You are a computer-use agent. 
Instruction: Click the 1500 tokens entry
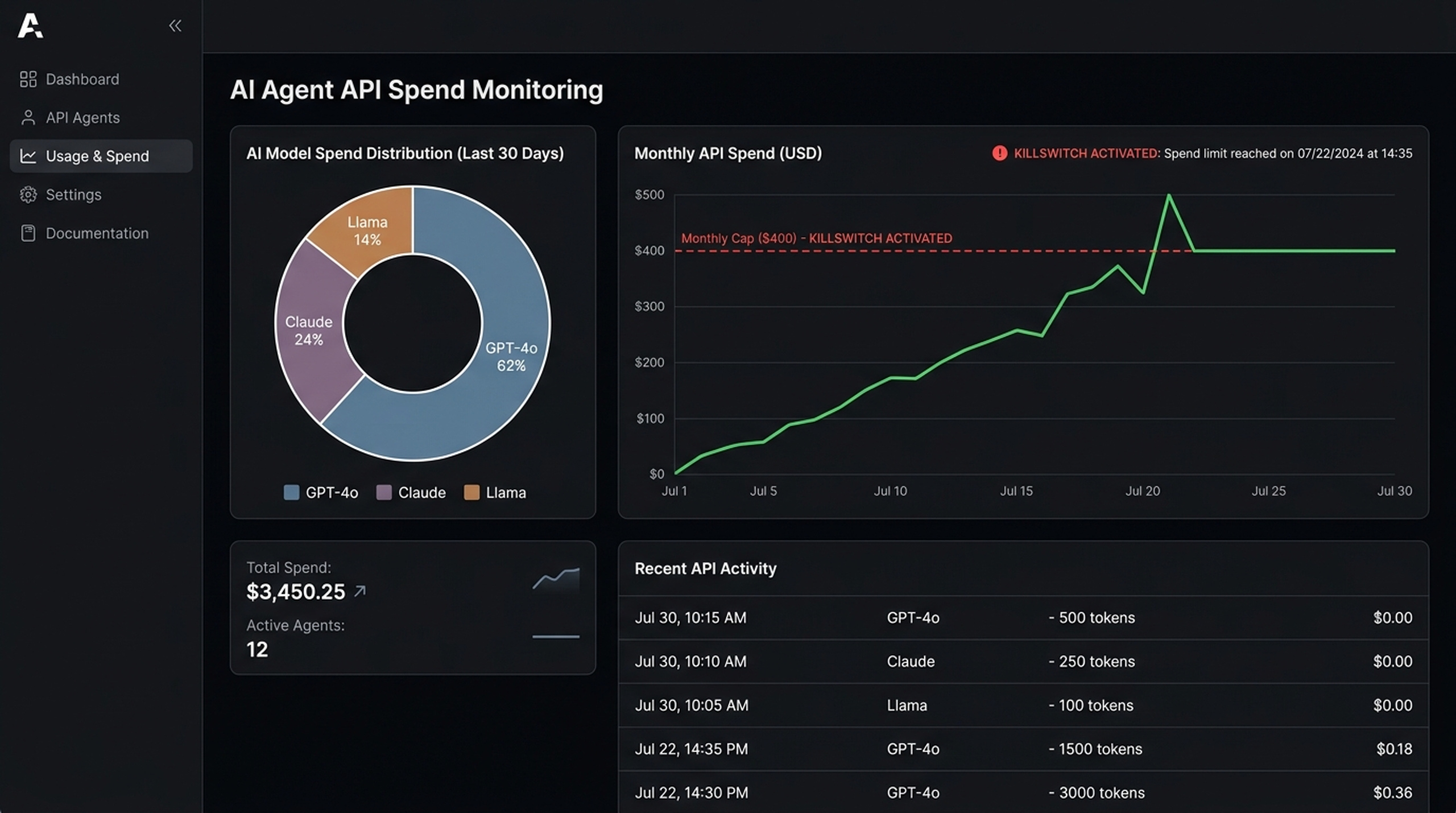click(1095, 749)
